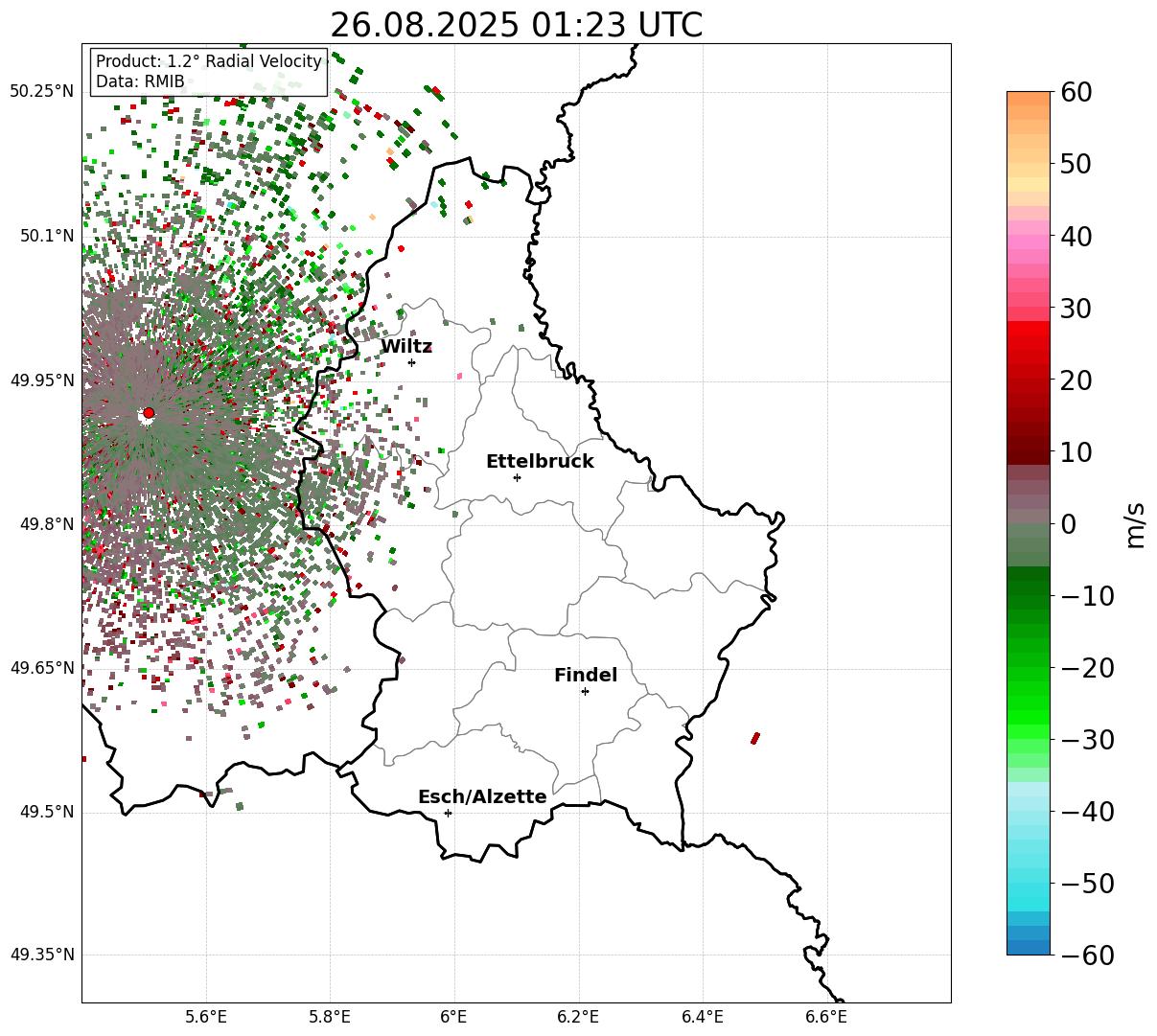Click the 5.8°E longitude label
1157x1036 pixels.
tap(331, 1018)
